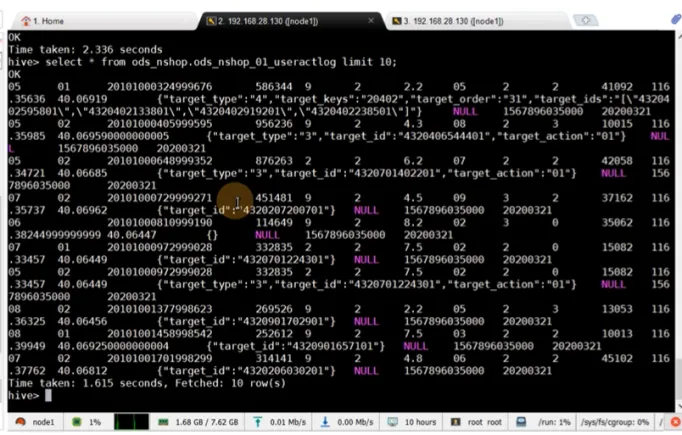Click the value 252612

pos(274,334)
